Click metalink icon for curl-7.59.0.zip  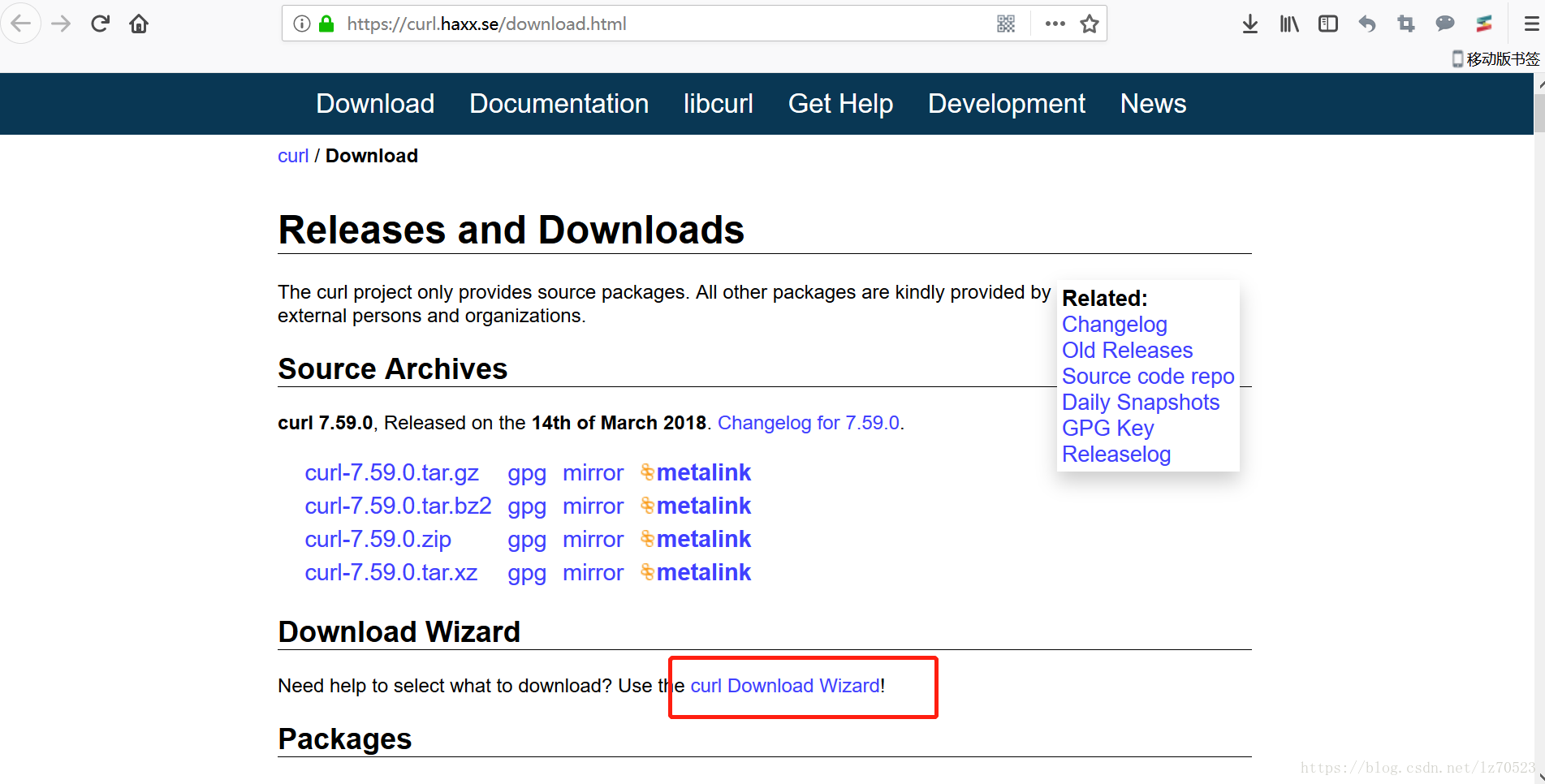(648, 538)
